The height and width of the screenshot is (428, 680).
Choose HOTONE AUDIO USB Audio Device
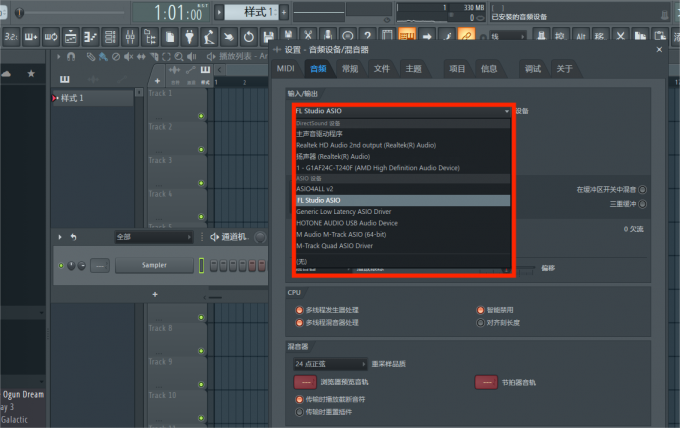[x=403, y=223]
